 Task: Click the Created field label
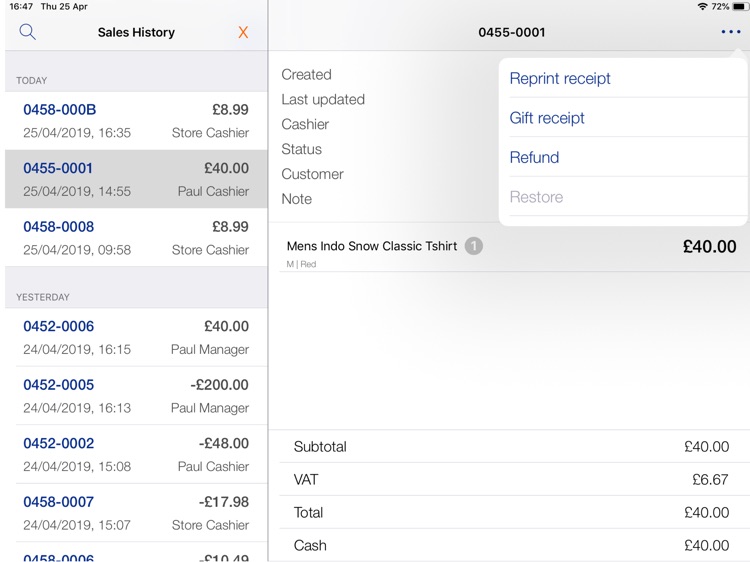(307, 75)
